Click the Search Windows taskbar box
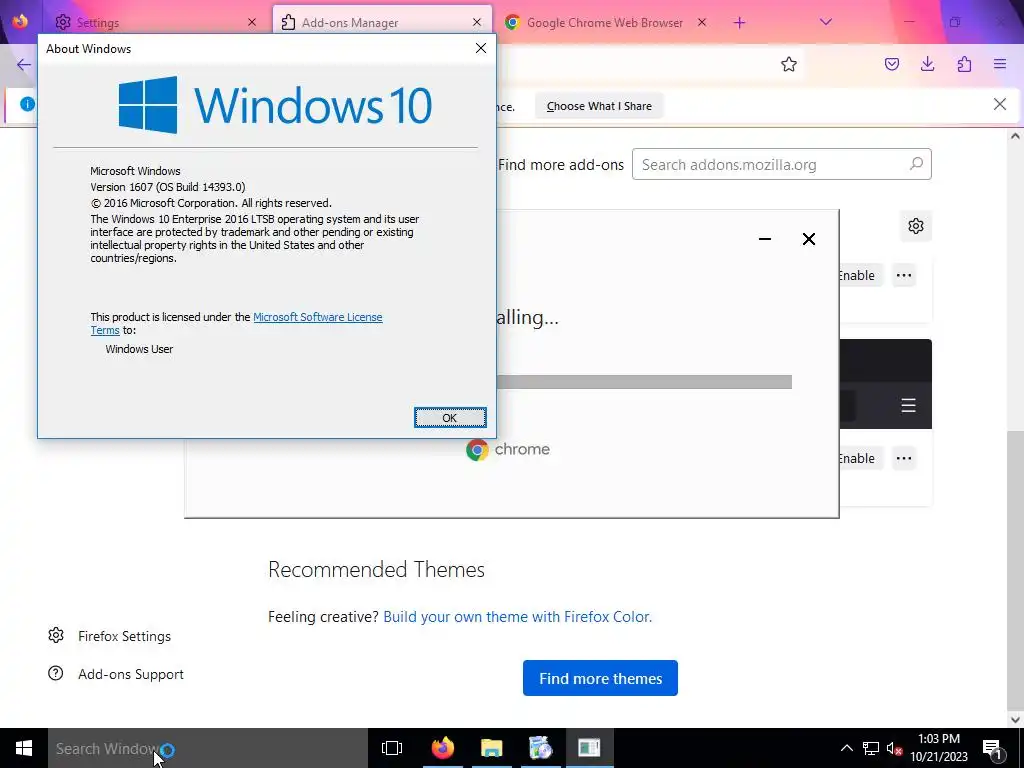 (208, 748)
